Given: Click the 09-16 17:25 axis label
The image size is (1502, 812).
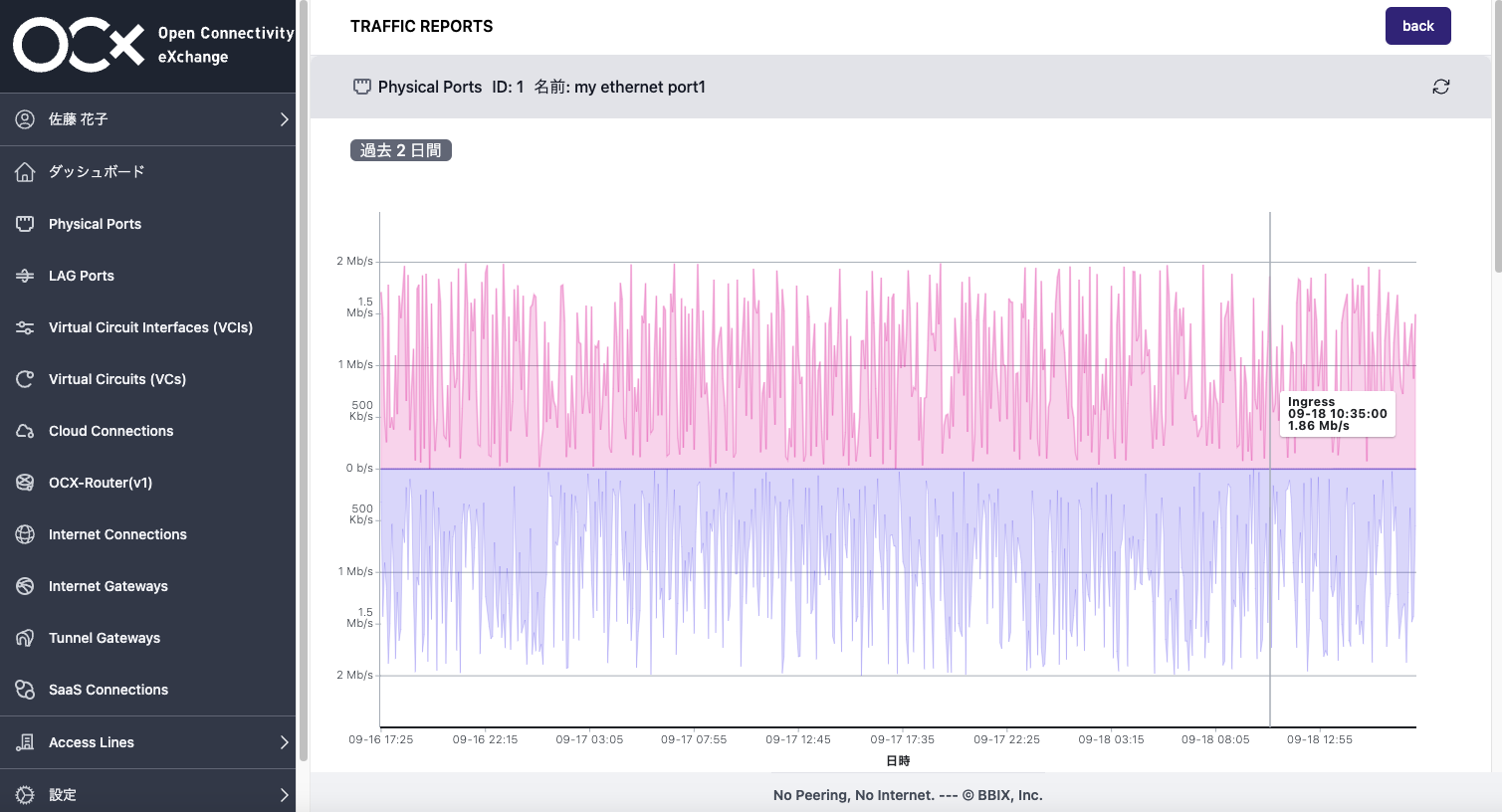Looking at the screenshot, I should pos(380,739).
